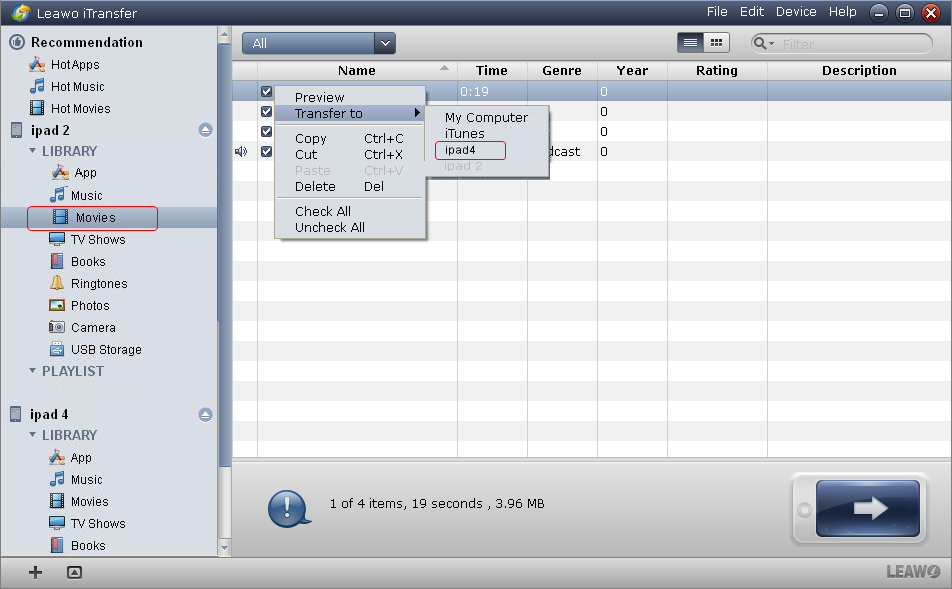Open HotApps in Recommendation section

(x=64, y=64)
